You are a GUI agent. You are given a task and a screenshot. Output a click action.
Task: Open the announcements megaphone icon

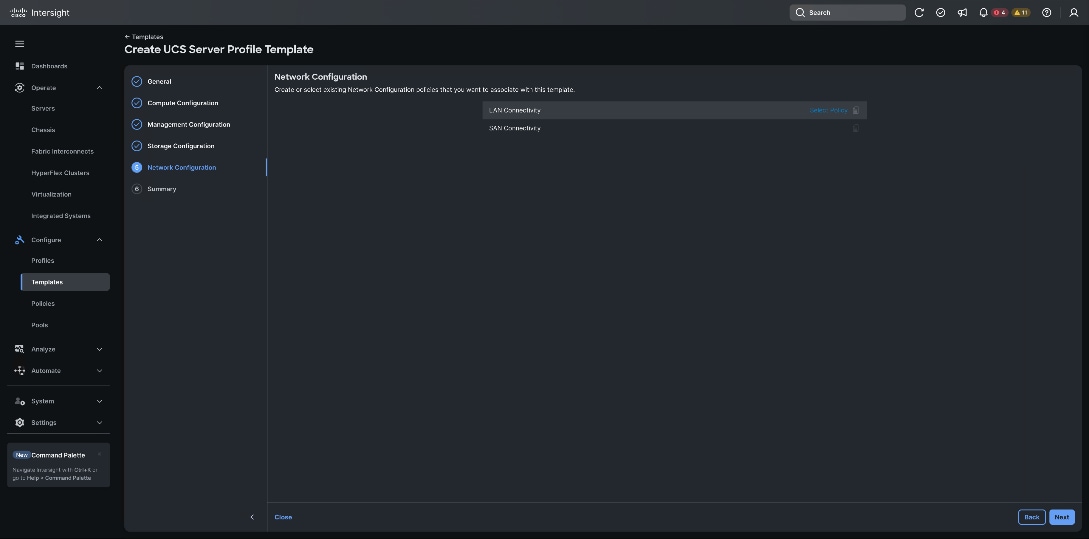[x=962, y=13]
